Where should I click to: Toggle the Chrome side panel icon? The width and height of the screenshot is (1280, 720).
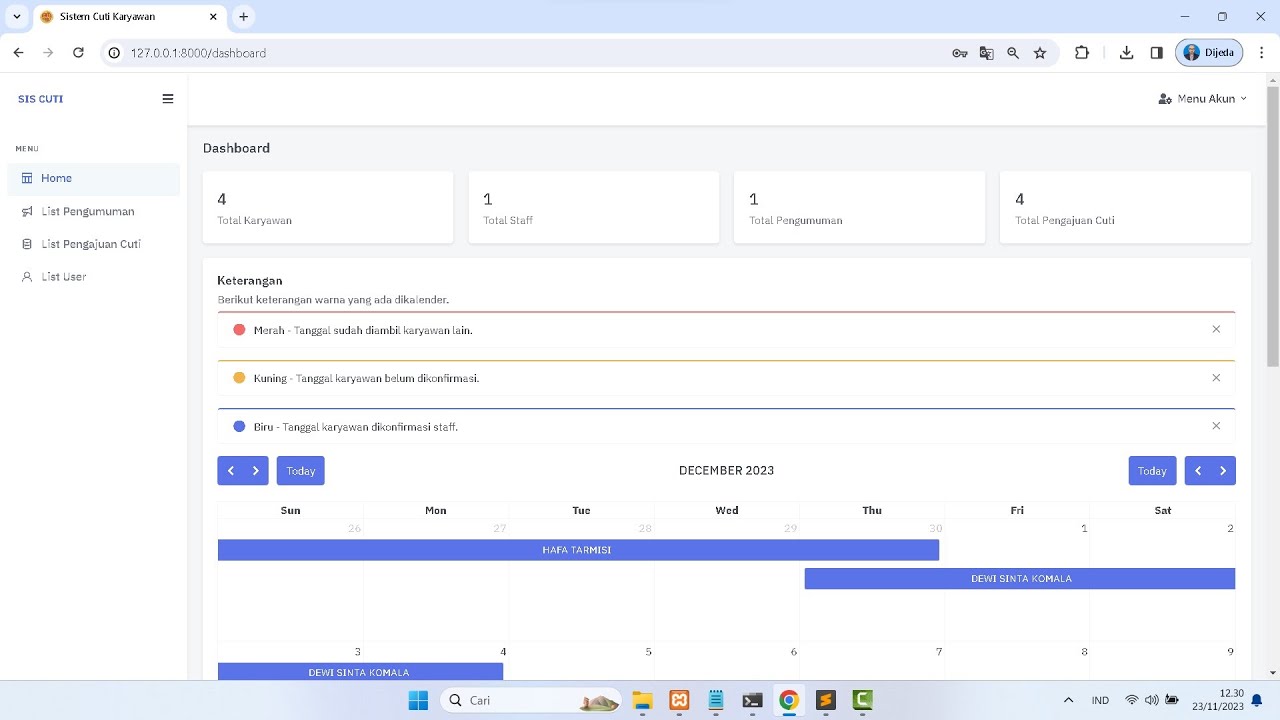tap(1156, 53)
